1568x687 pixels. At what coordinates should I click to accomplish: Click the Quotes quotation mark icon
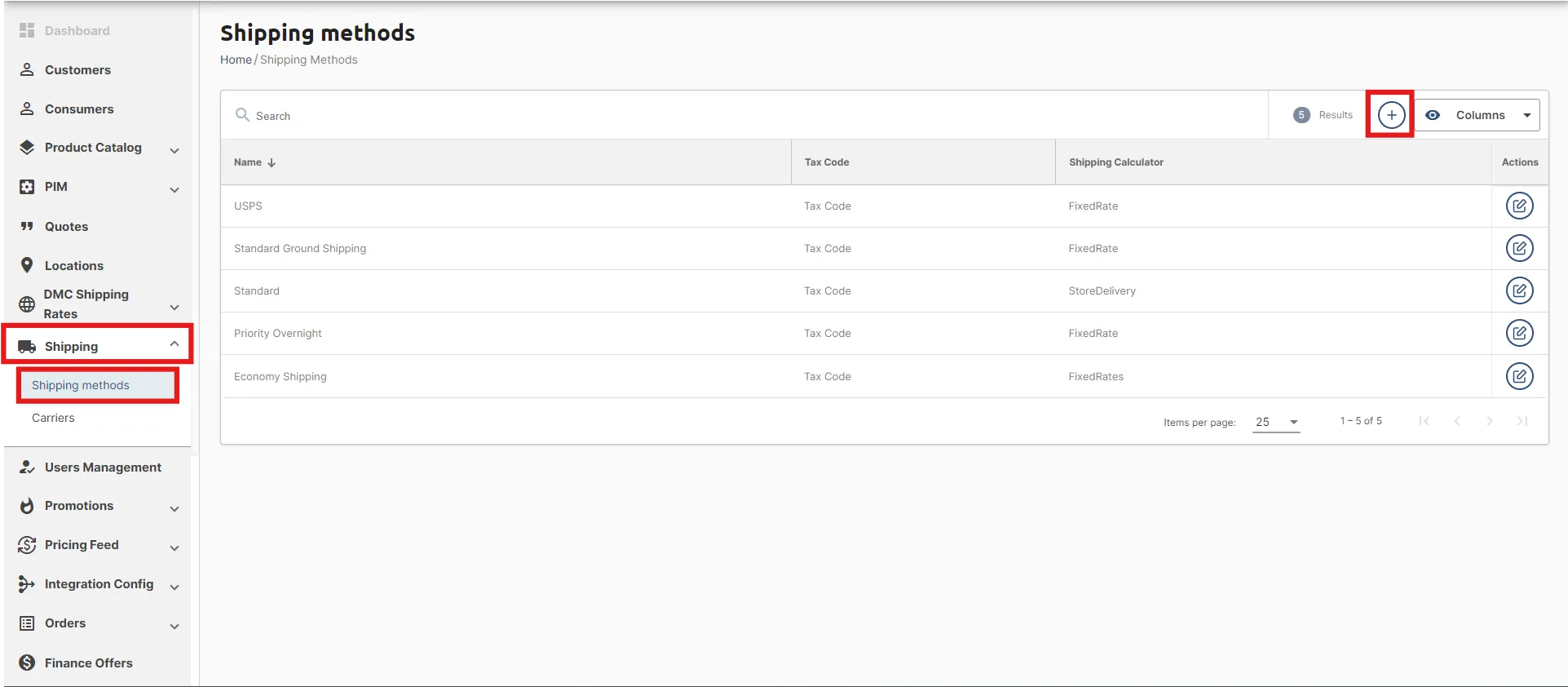pos(27,226)
